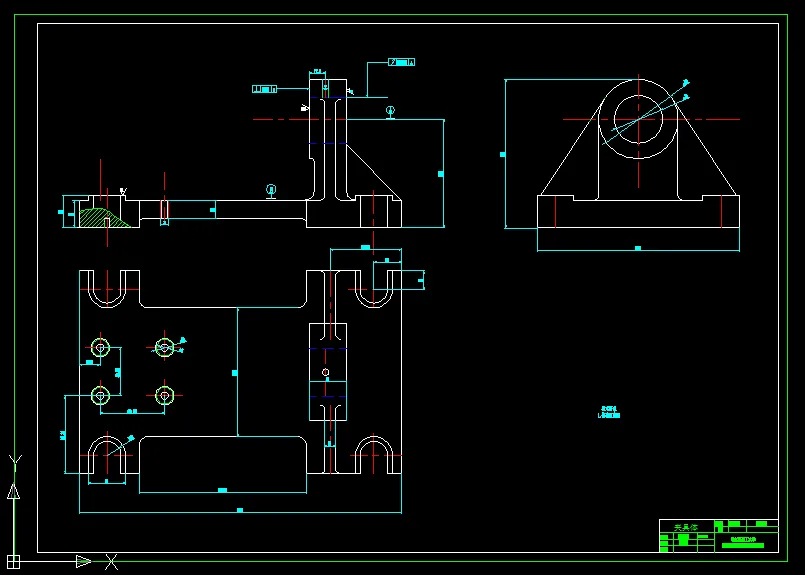Select the long green filled bar in the title block
Viewport: 805px width, 575px height.
(x=743, y=545)
